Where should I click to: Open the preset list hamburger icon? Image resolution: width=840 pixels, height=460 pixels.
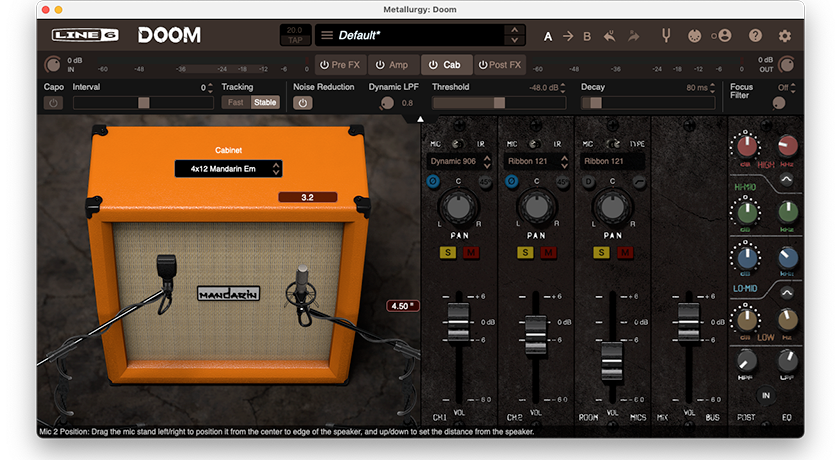point(327,35)
